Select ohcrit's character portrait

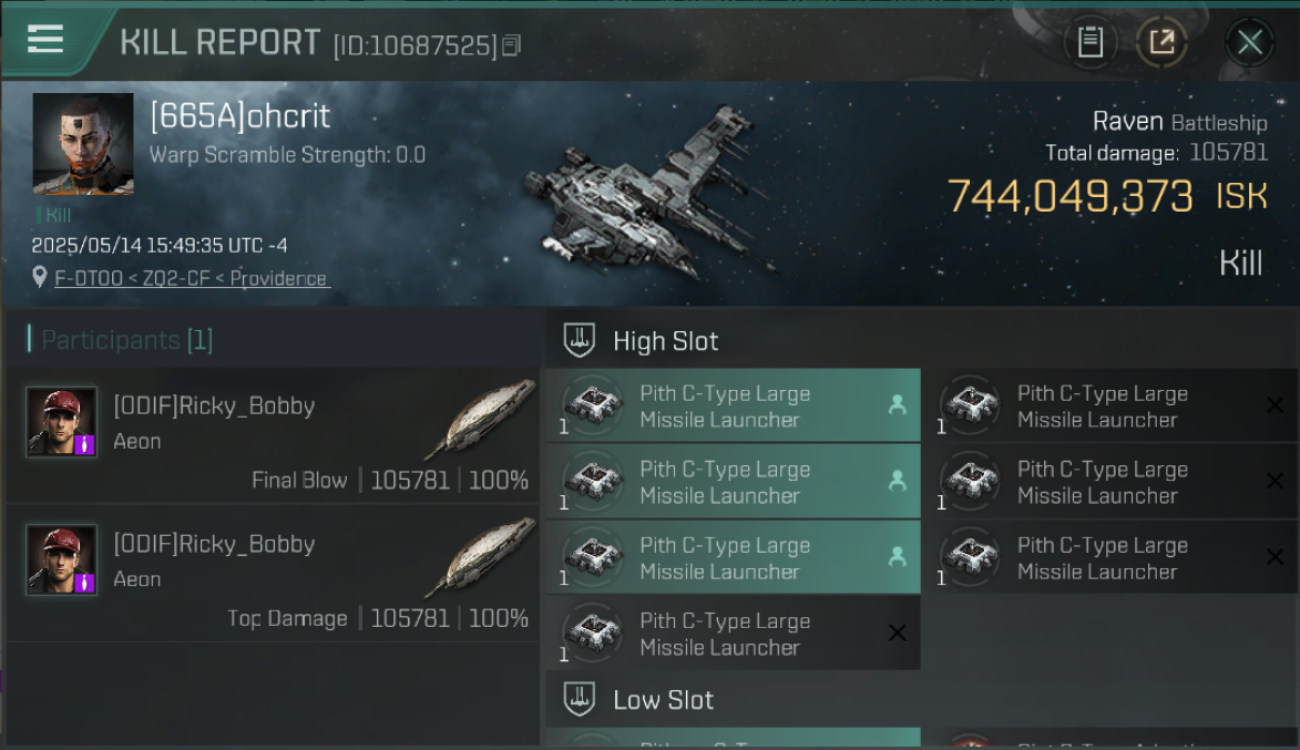83,144
